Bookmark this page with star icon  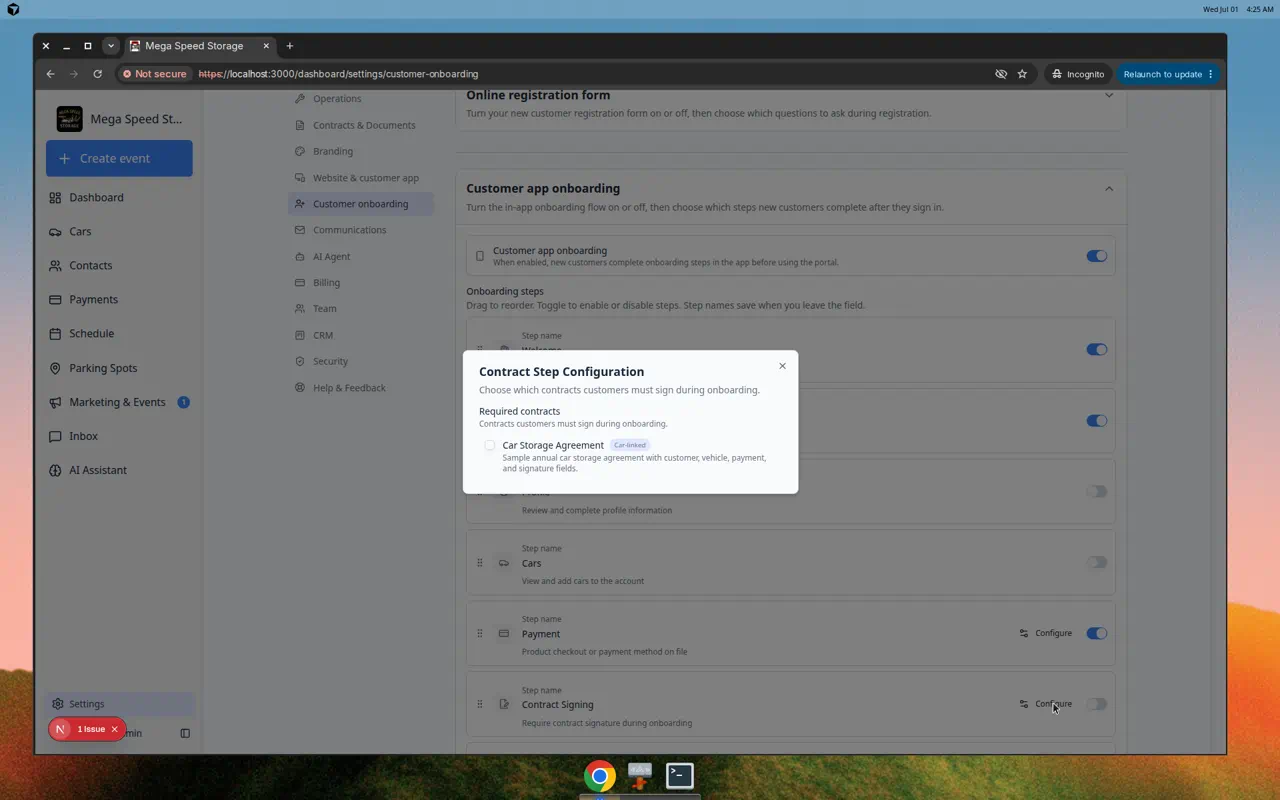pyautogui.click(x=1022, y=74)
